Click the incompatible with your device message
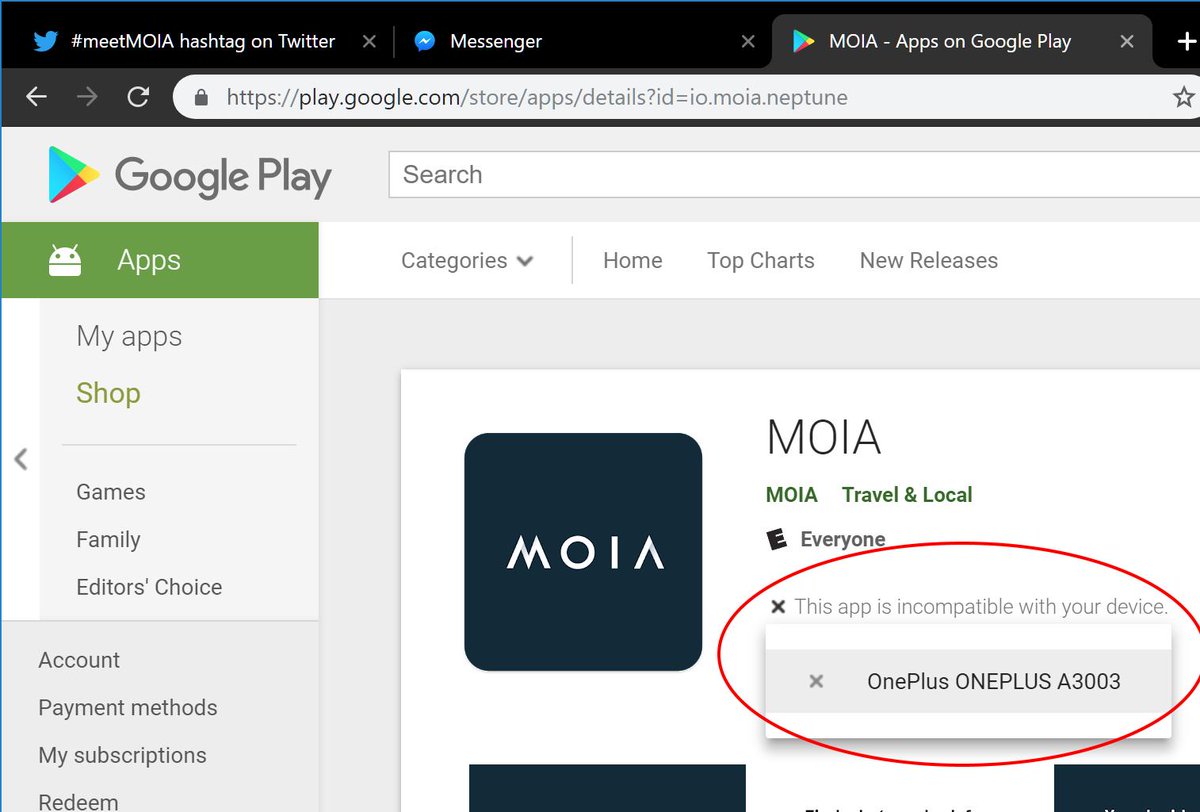The height and width of the screenshot is (812, 1200). 981,607
